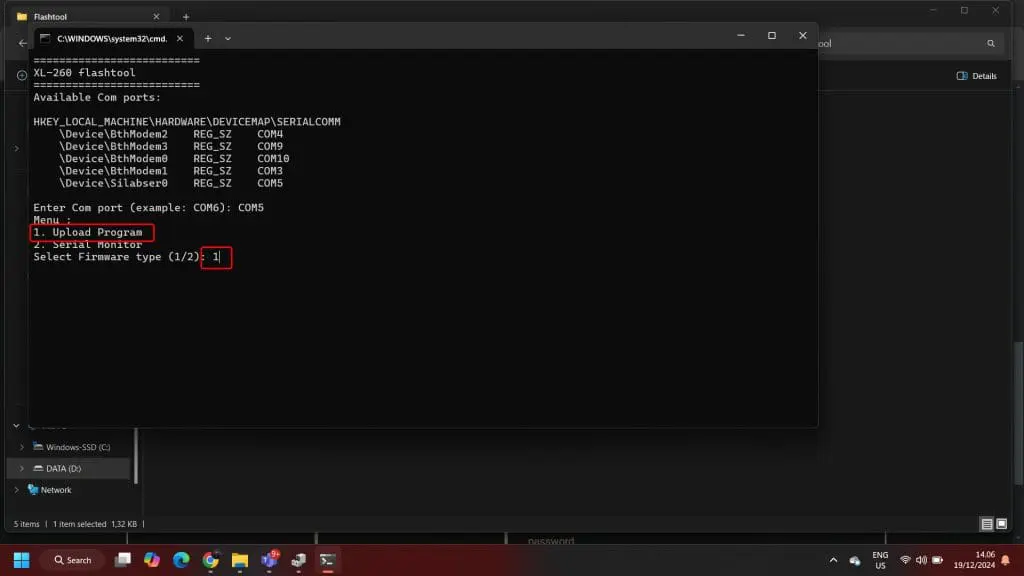This screenshot has height=576, width=1024.
Task: Close the cmd.exe terminal tab
Action: point(180,38)
